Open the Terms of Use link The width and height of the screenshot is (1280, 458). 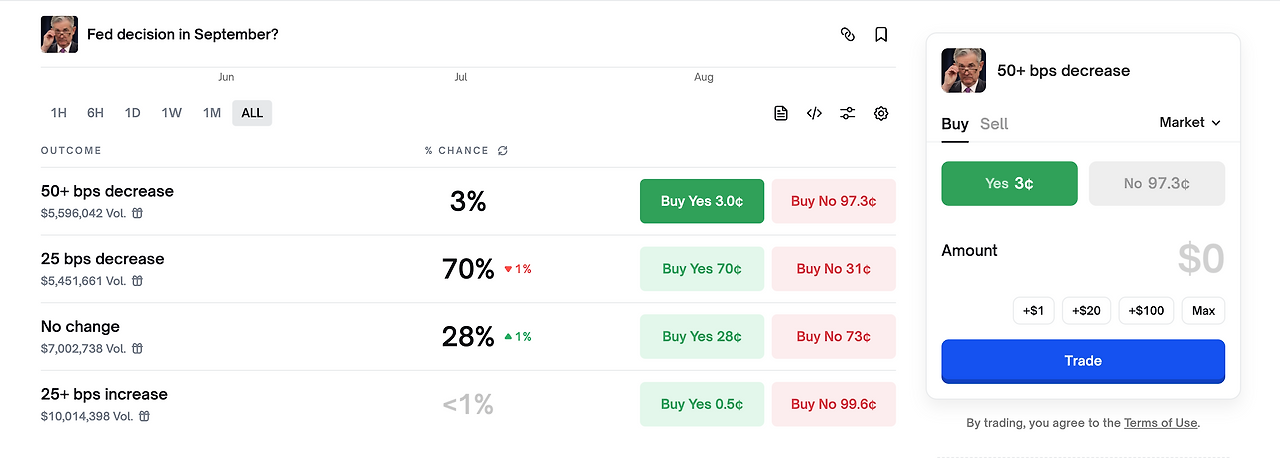click(1160, 423)
